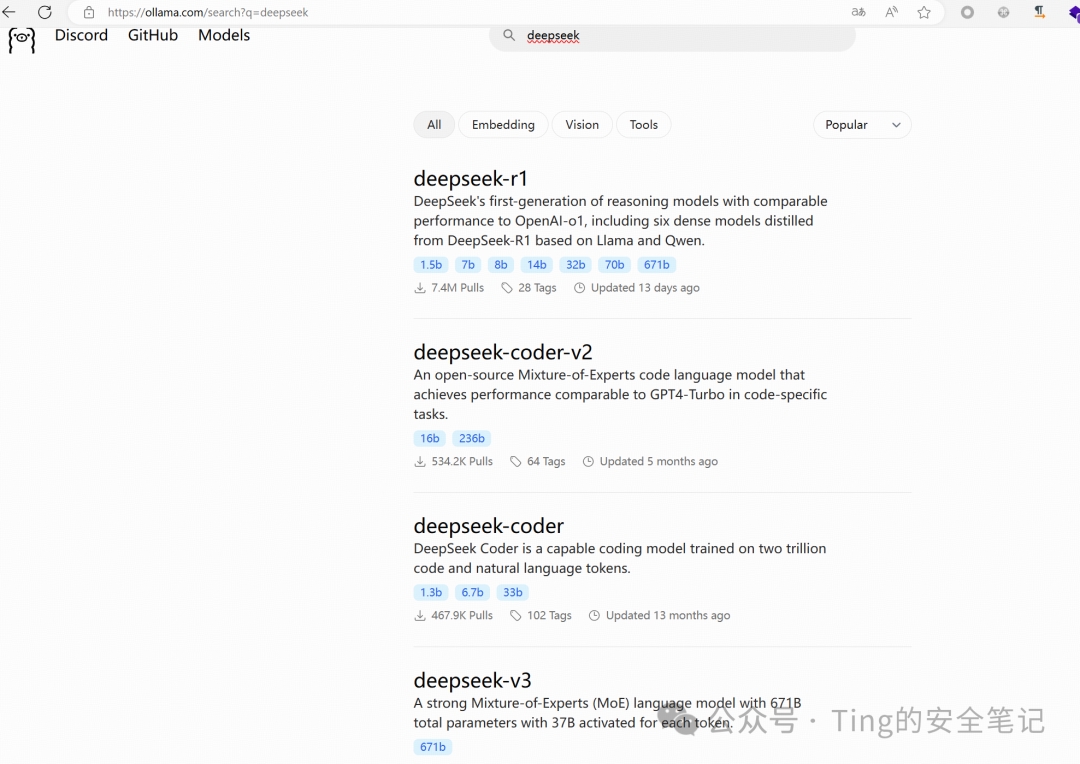Click the 467.9K Pulls text
Screen dimensions: 1080x764
point(462,616)
